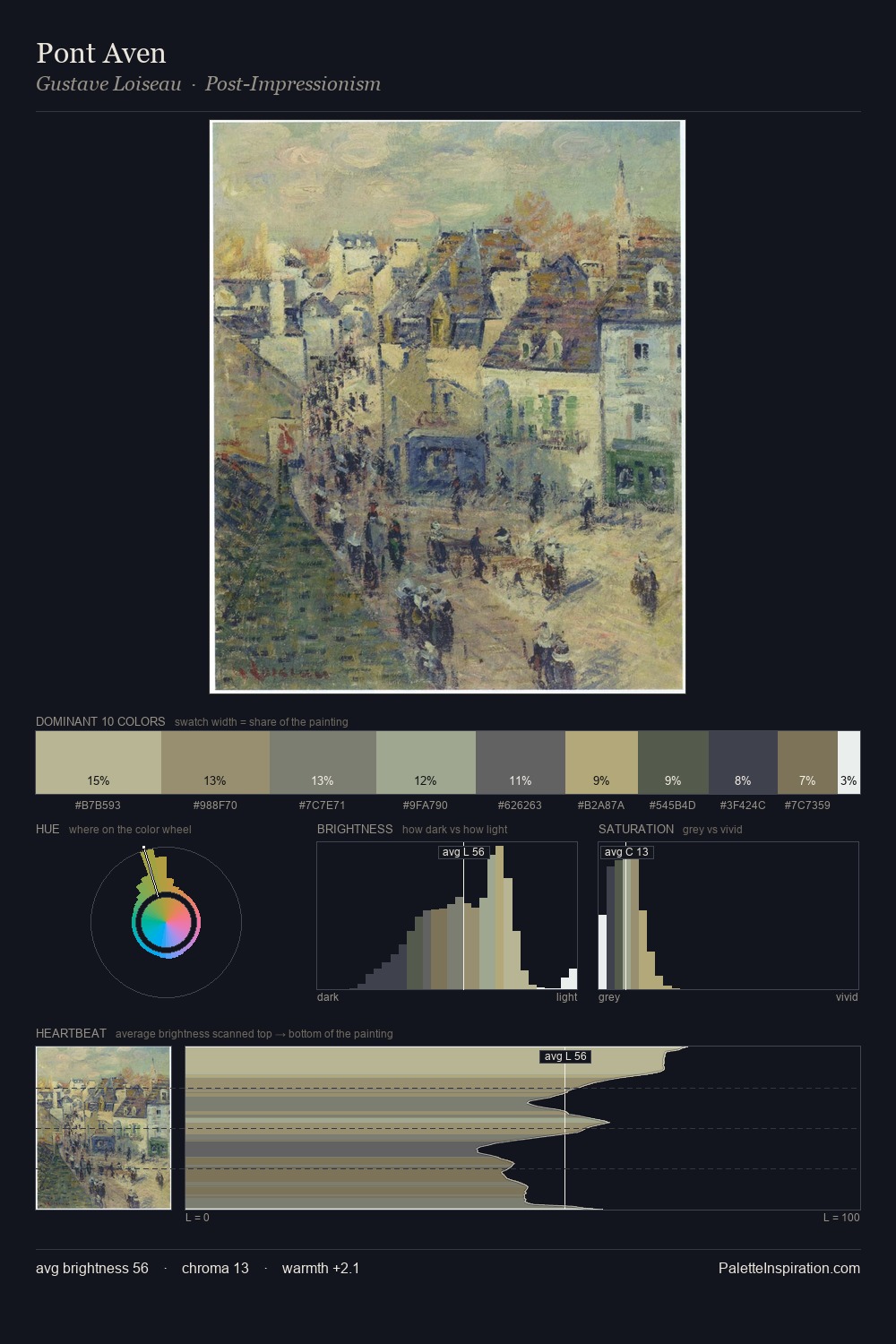This screenshot has width=896, height=1344.
Task: Click the saturation histogram chart
Action: (x=728, y=916)
